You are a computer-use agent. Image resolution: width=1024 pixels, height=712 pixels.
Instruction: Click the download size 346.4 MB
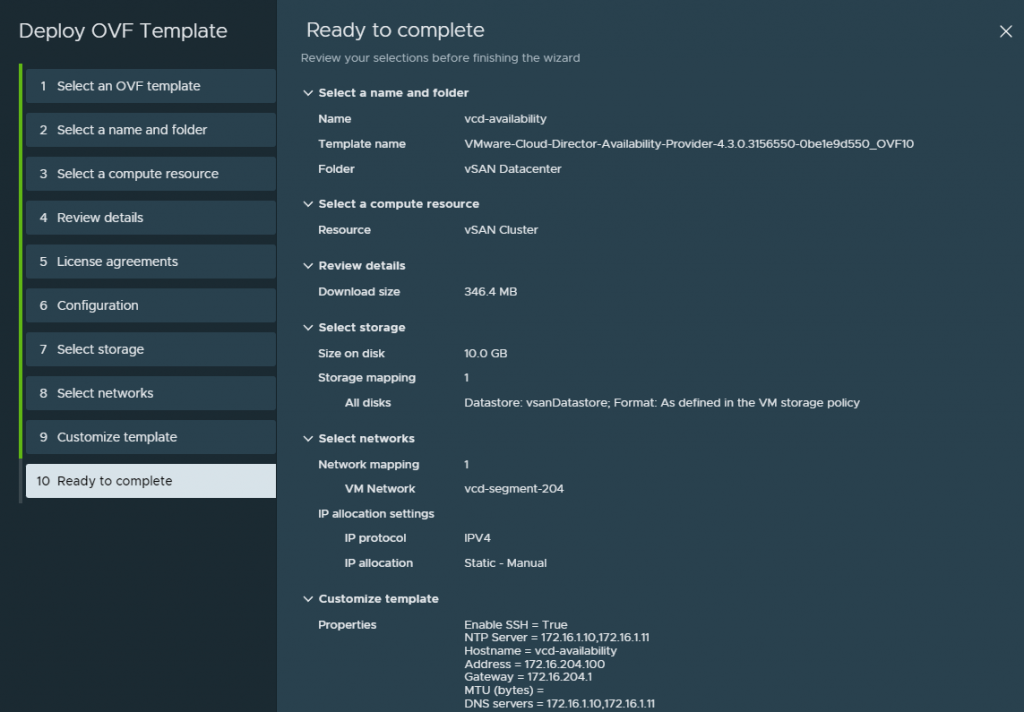point(490,291)
